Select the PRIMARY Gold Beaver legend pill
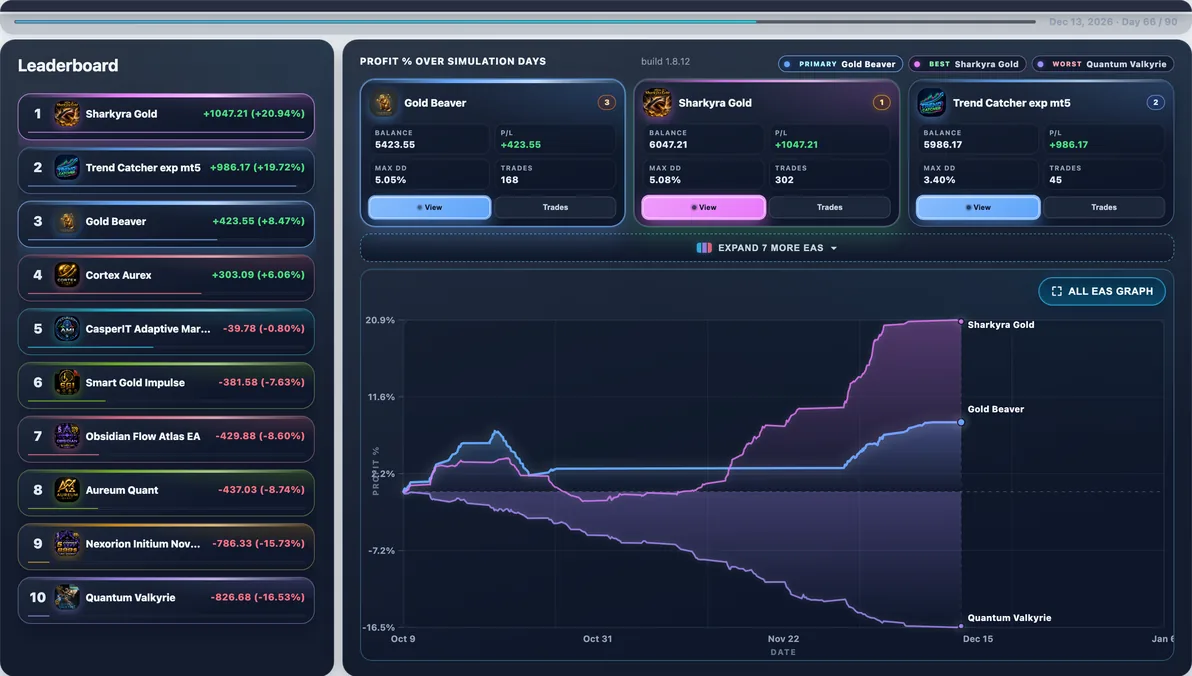 click(x=840, y=65)
